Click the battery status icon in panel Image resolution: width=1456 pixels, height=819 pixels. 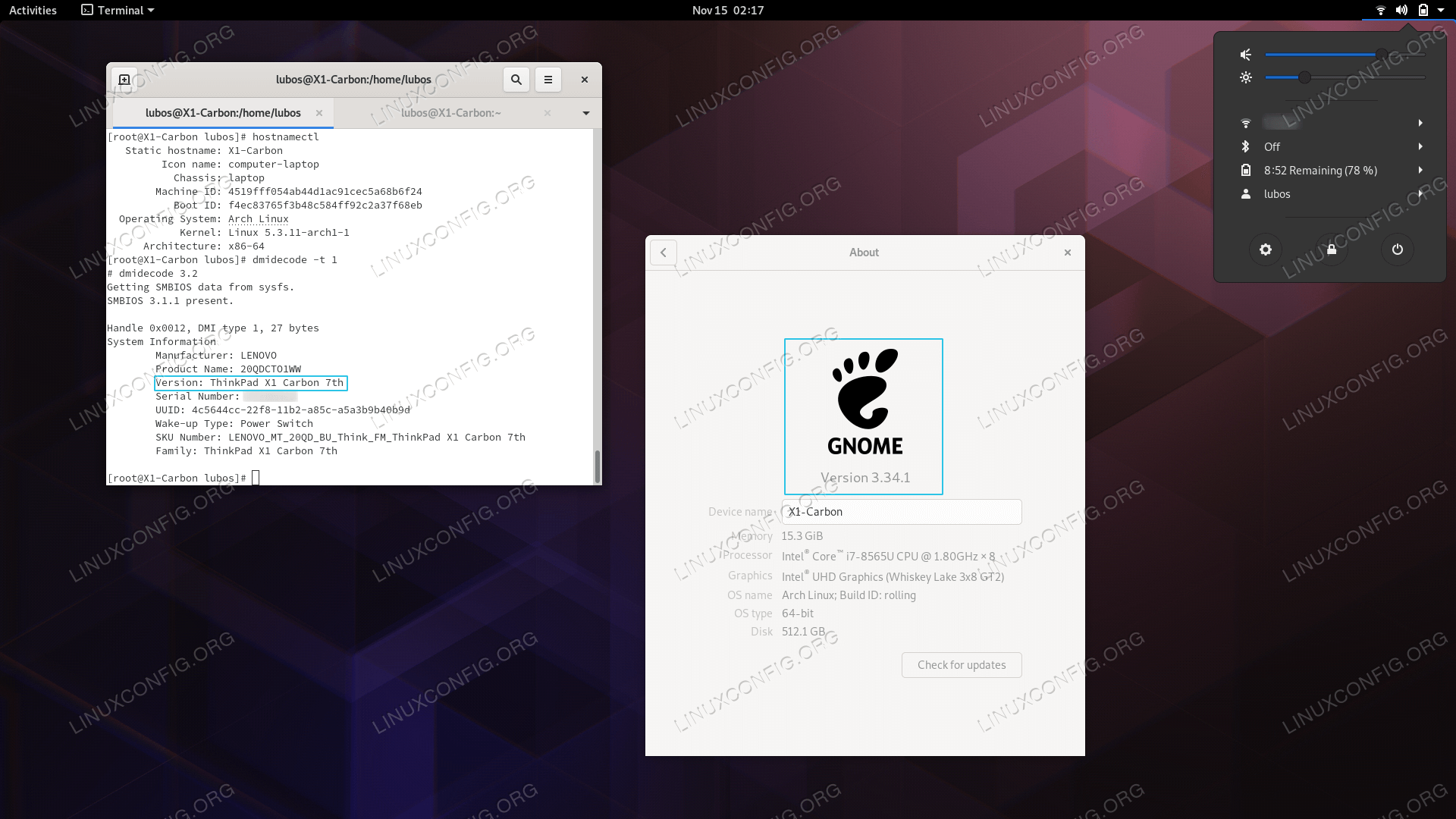1420,10
